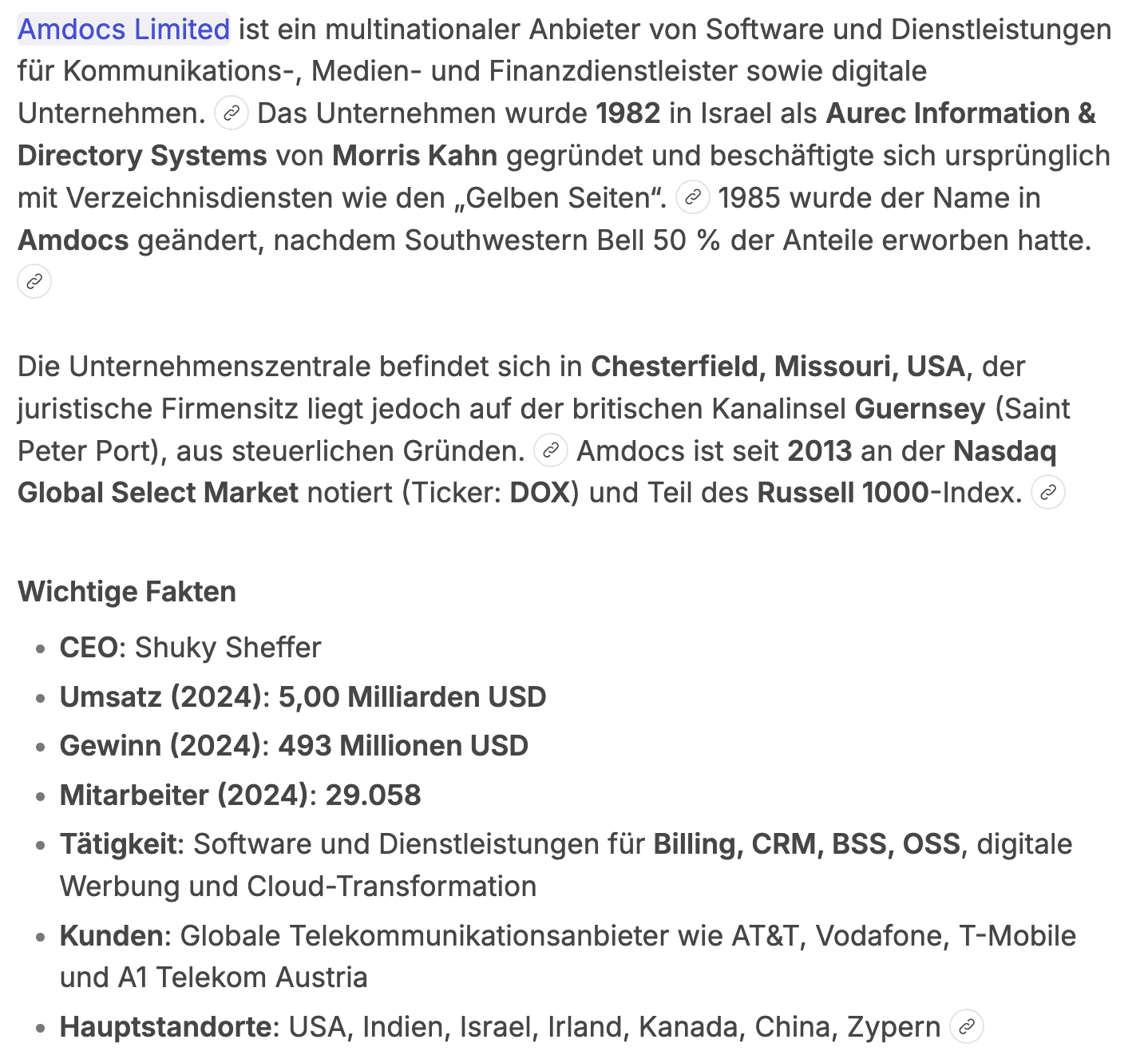This screenshot has height=1059, width=1148.
Task: Click the "Wichtige Fakten" heading
Action: (127, 592)
